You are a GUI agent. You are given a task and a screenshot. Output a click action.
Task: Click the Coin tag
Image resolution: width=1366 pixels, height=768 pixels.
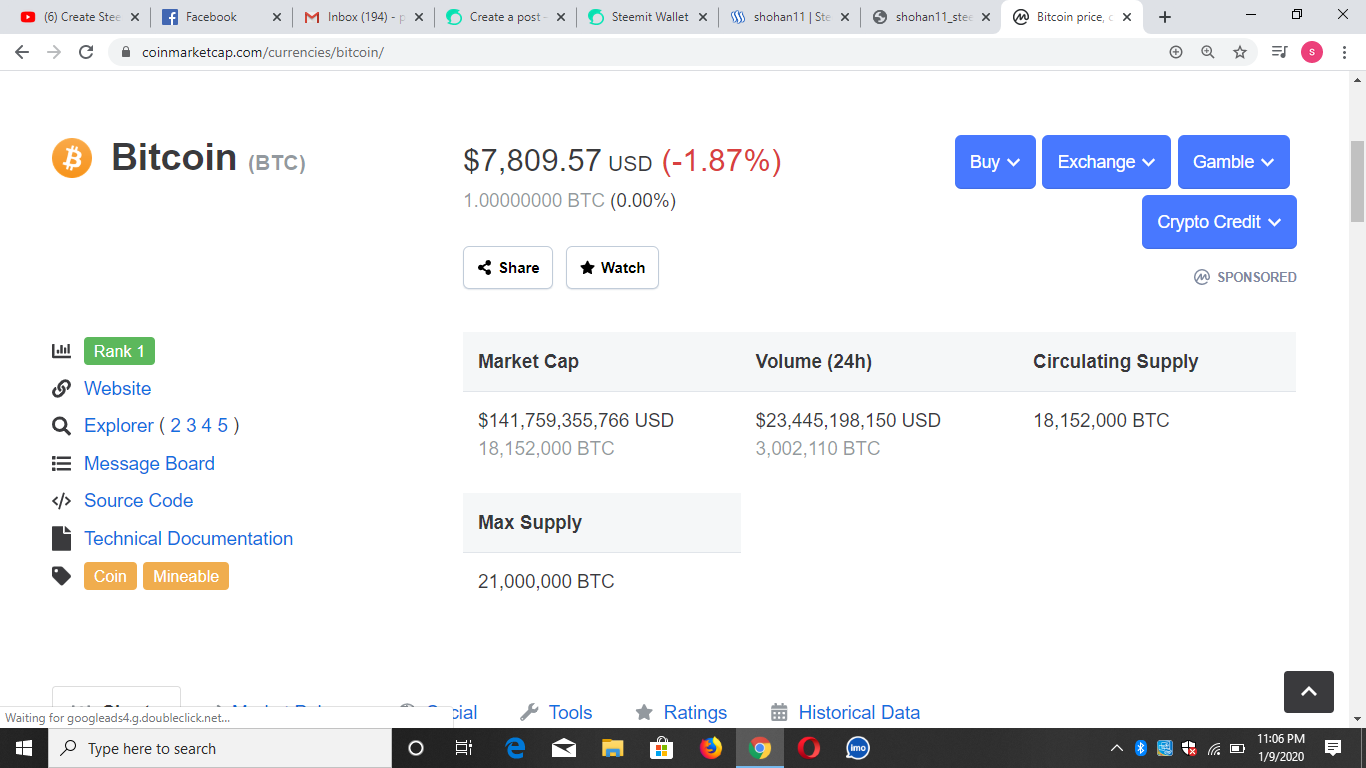110,576
